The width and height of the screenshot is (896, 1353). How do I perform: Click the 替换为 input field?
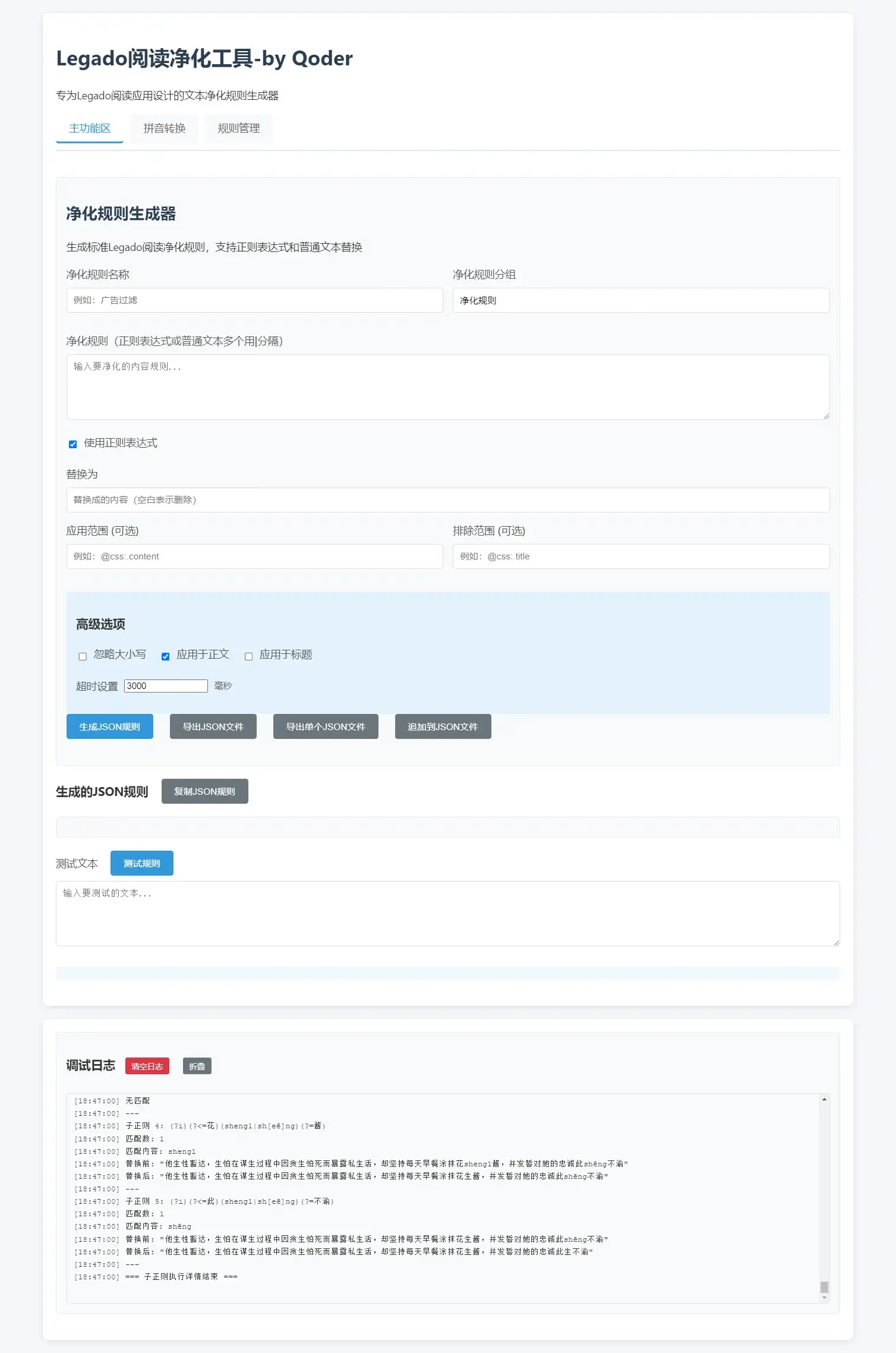tap(448, 500)
